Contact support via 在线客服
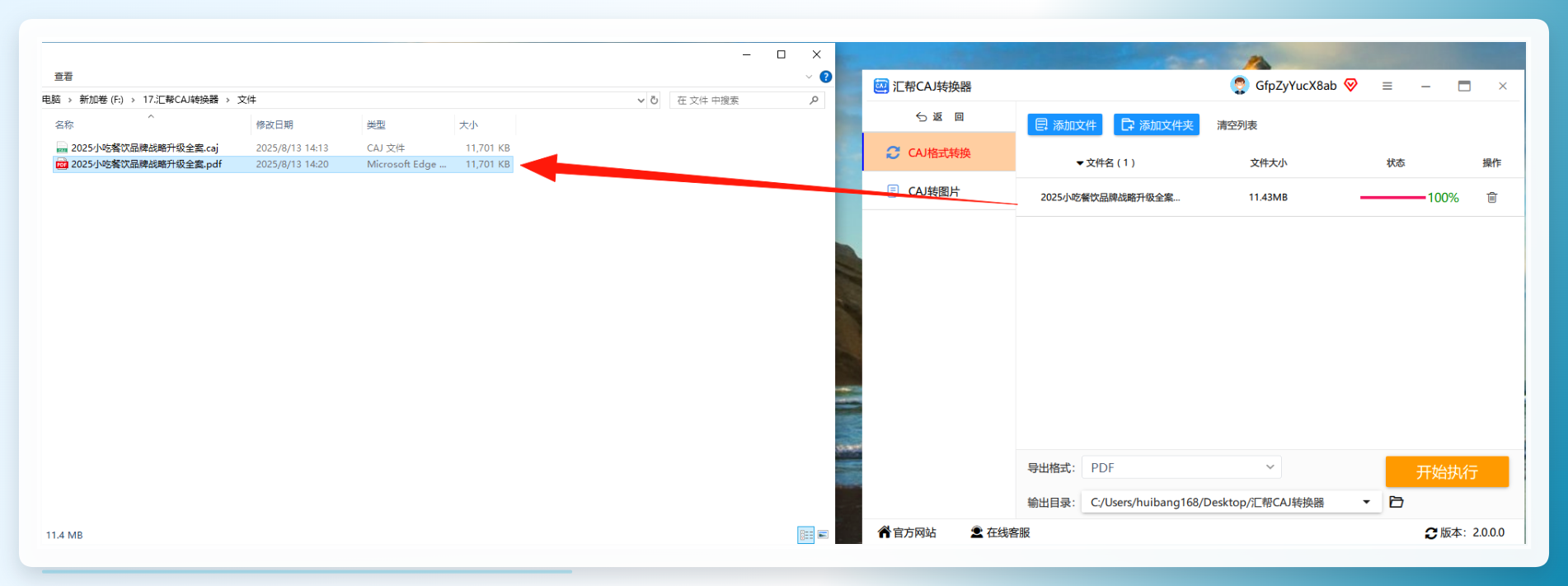 tap(1000, 532)
